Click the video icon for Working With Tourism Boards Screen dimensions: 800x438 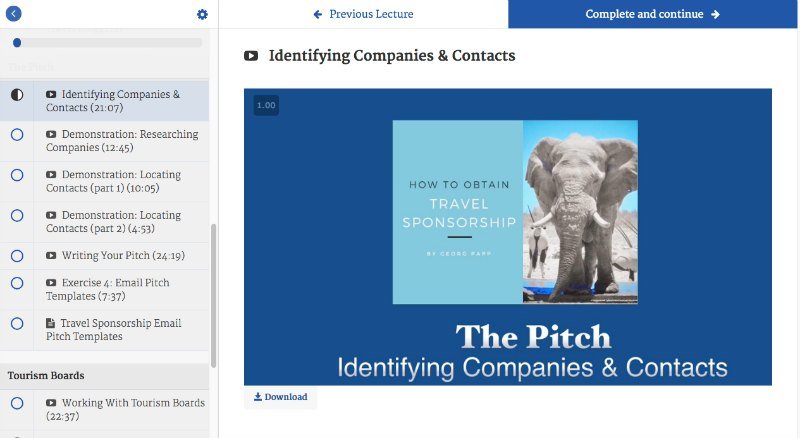point(51,403)
